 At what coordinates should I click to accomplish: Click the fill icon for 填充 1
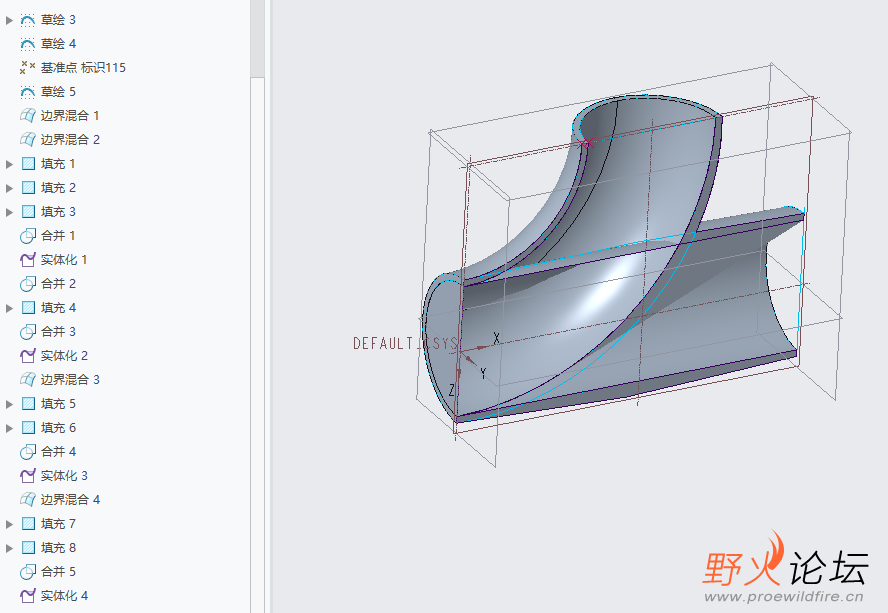pos(28,164)
